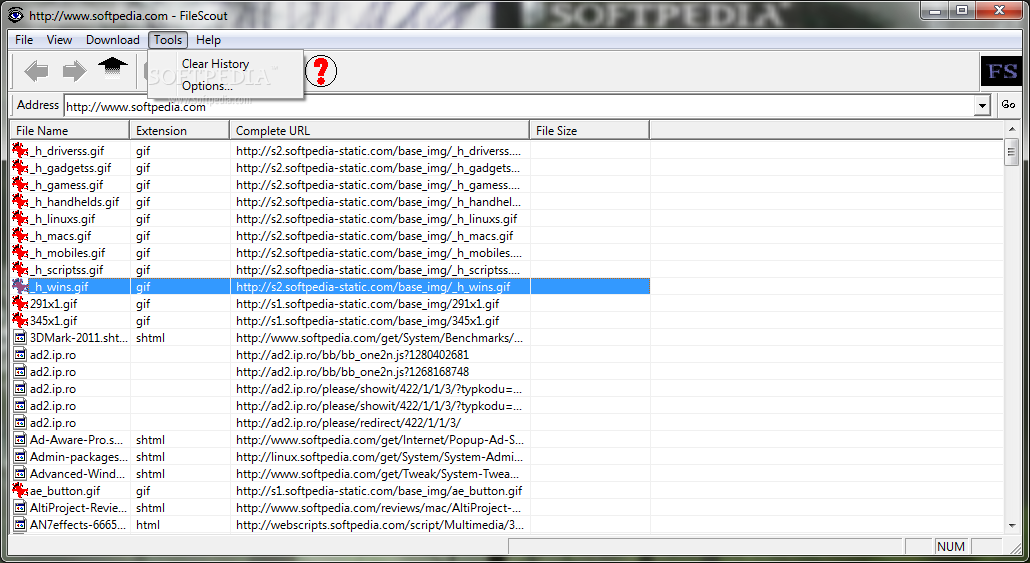This screenshot has width=1030, height=563.
Task: Click the Back arrow toolbar icon
Action: [36, 71]
